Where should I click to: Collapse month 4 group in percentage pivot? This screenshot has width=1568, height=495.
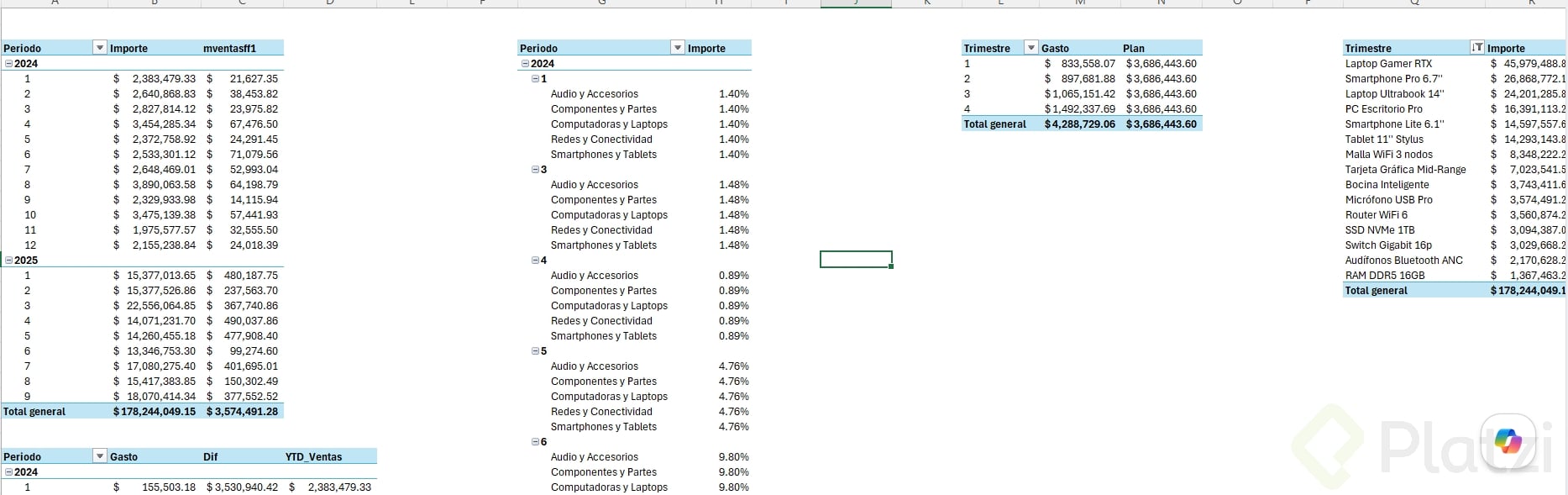click(x=535, y=260)
